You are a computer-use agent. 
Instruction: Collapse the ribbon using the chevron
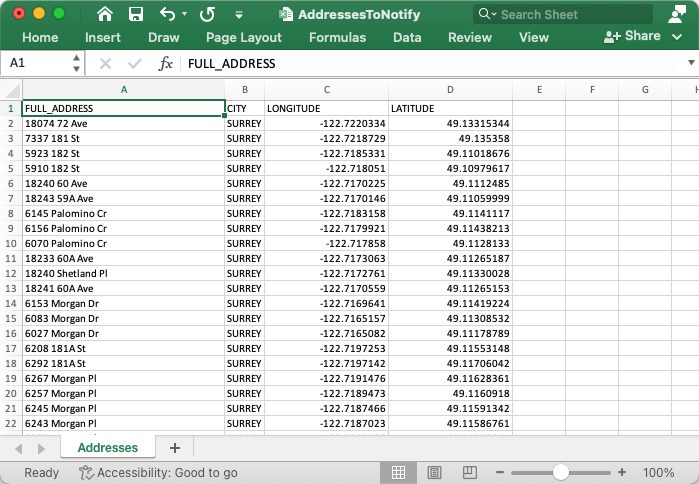(x=677, y=37)
